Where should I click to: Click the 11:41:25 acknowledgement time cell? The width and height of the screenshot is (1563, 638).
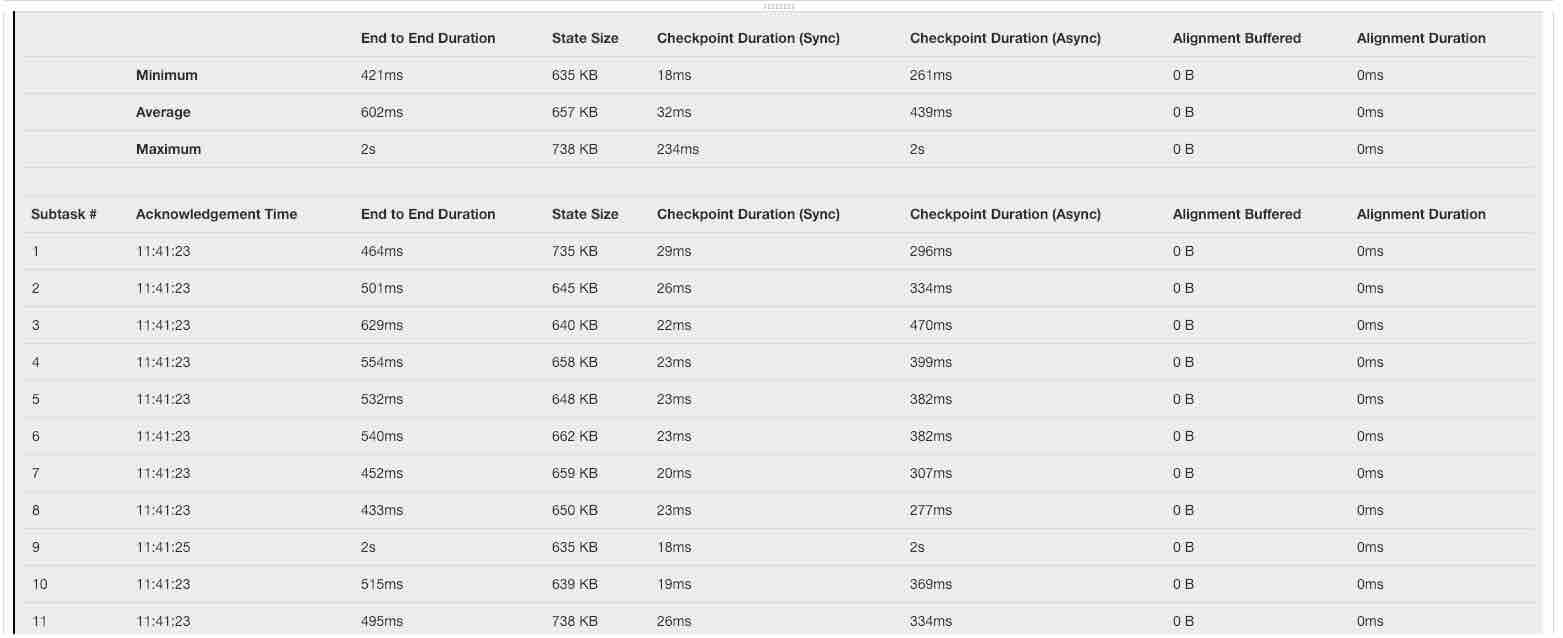click(x=163, y=547)
